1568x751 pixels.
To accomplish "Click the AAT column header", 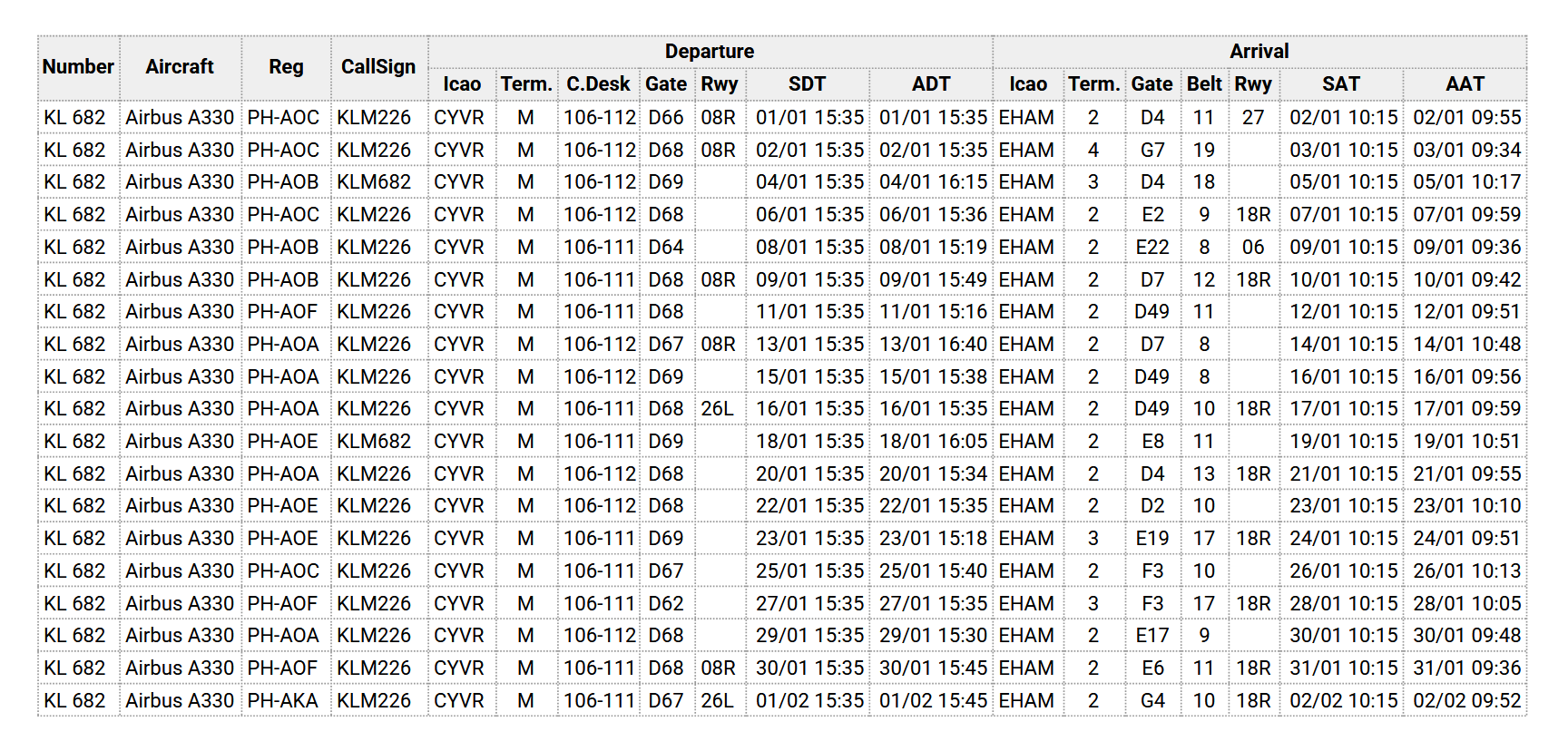I will pos(1465,84).
